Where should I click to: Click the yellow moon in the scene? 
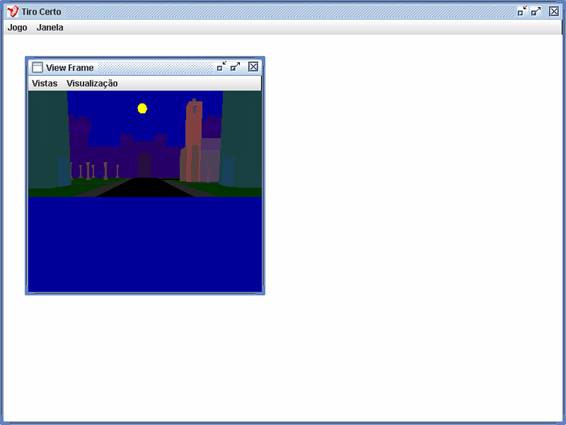click(142, 108)
